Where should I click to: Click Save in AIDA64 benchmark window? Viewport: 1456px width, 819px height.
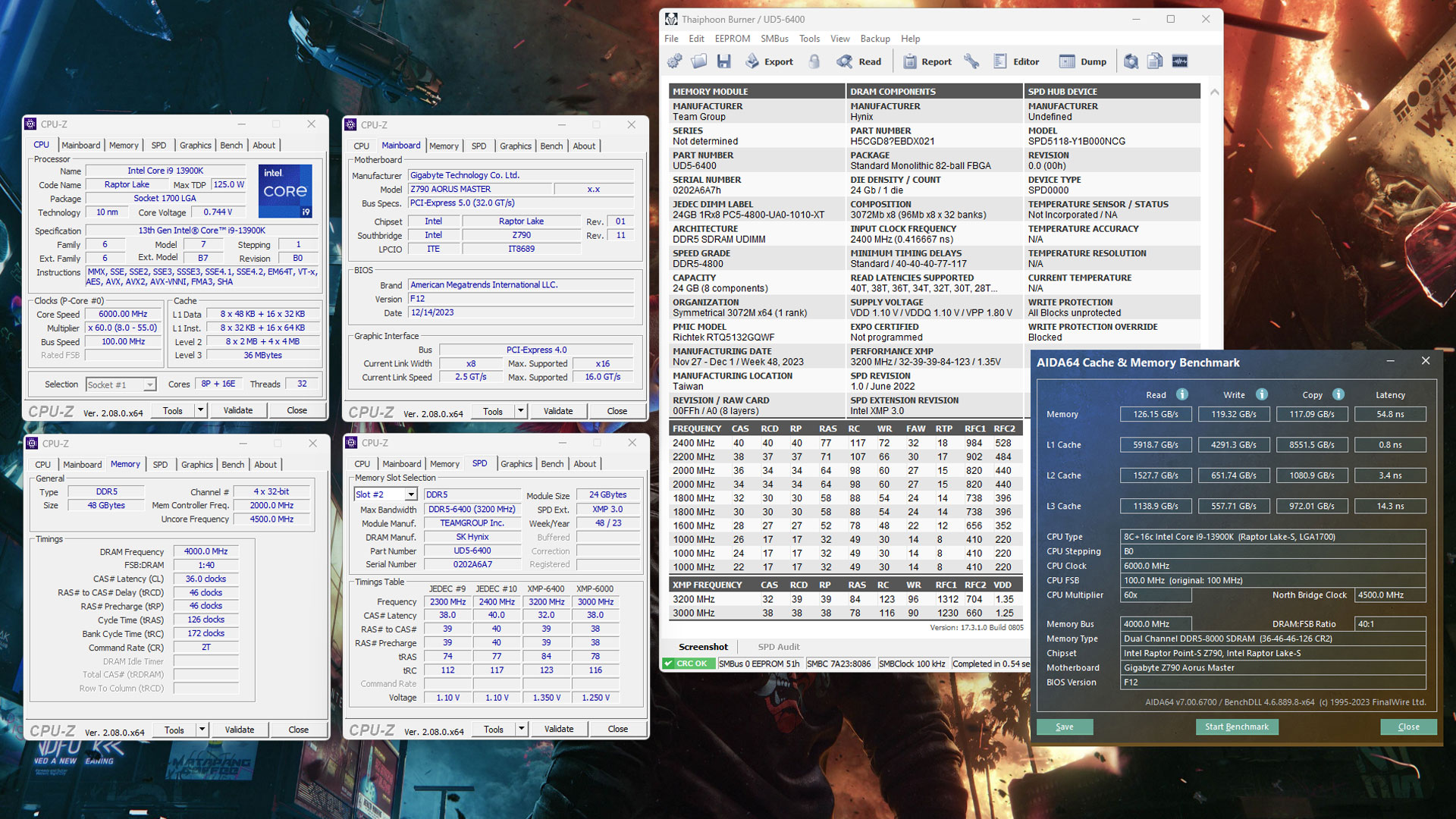(1065, 726)
